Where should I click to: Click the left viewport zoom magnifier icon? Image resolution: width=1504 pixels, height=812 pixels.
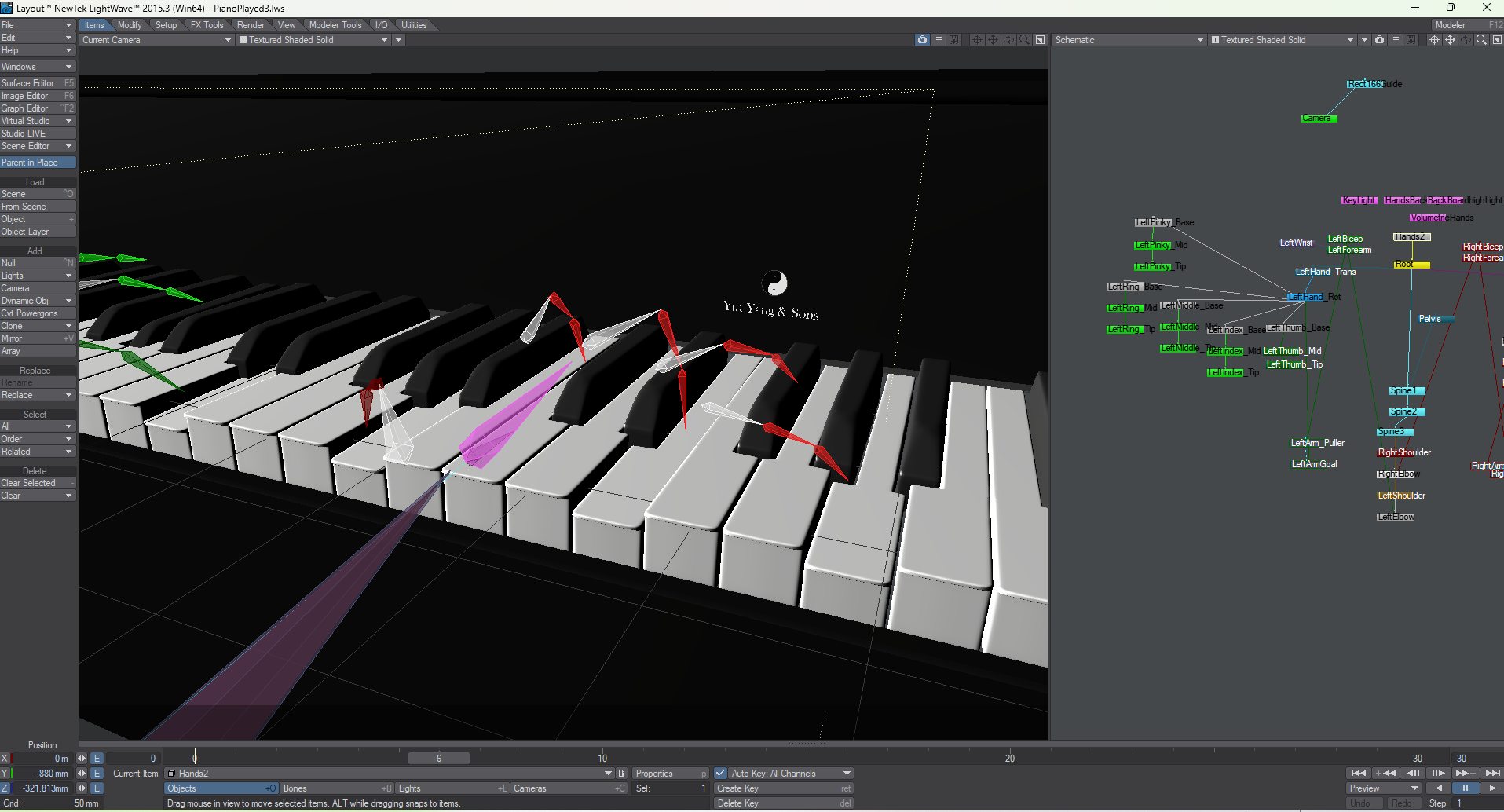coord(1024,40)
